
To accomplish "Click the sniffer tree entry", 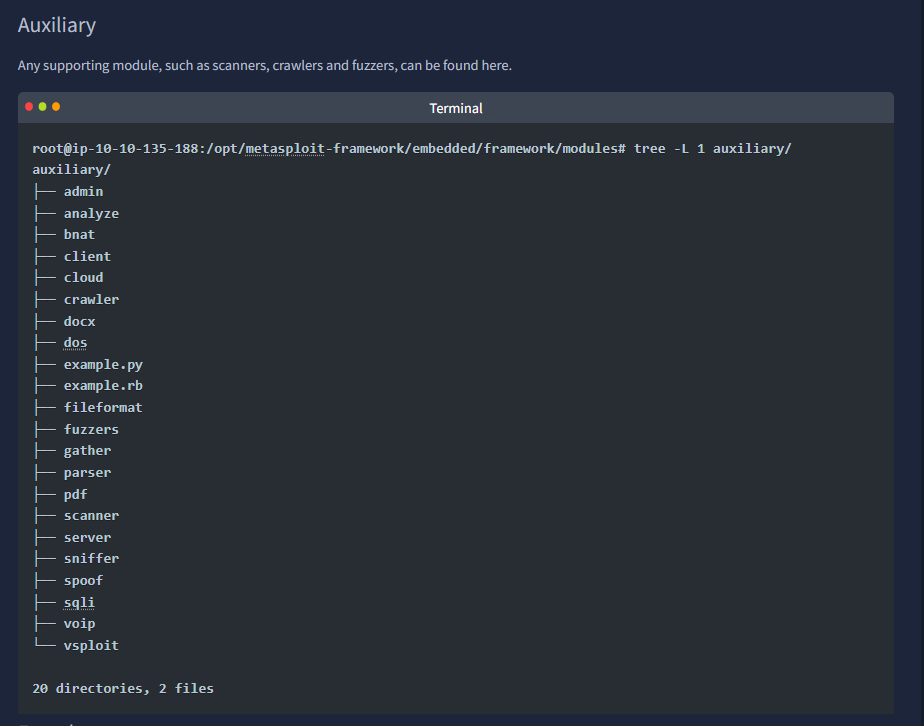I will click(91, 559).
